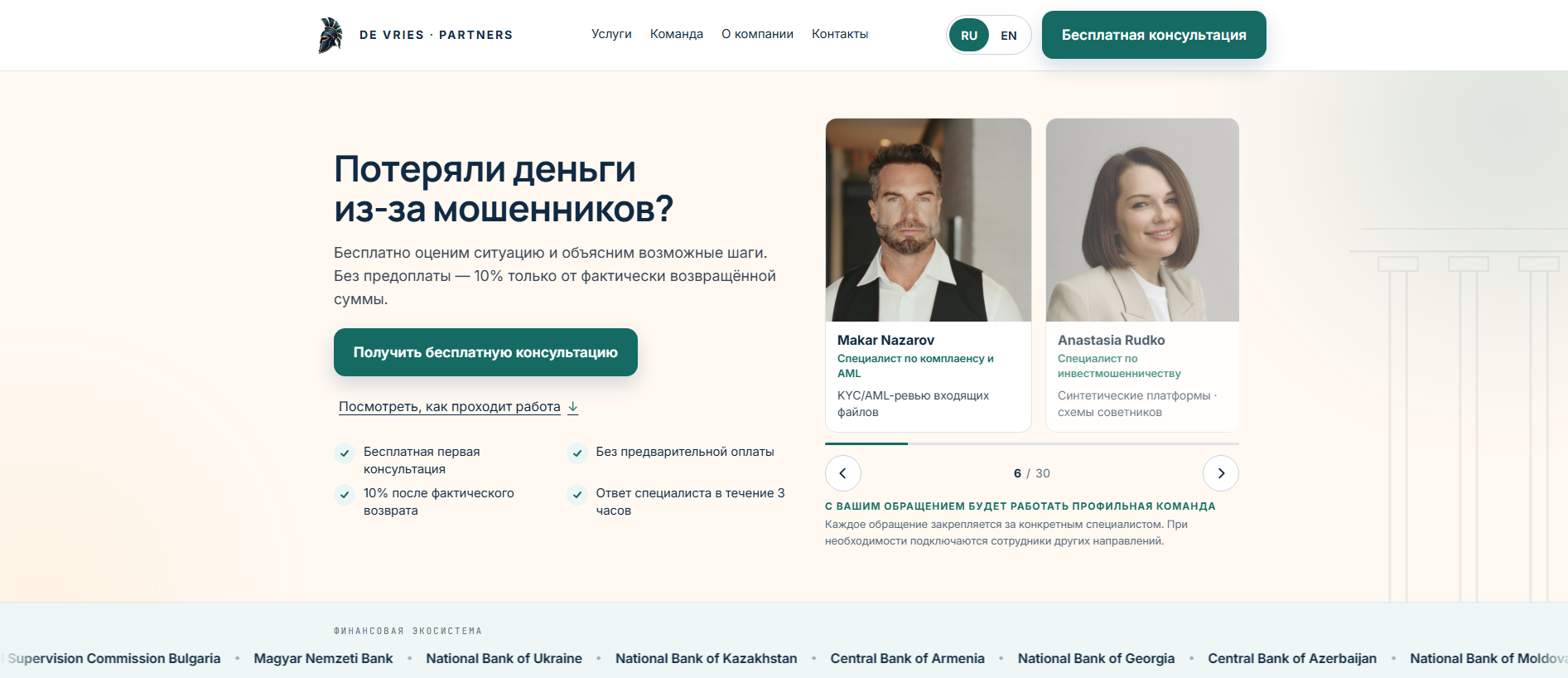The width and height of the screenshot is (1568, 678).
Task: Click the De Vries Partners helmet logo
Action: point(330,35)
